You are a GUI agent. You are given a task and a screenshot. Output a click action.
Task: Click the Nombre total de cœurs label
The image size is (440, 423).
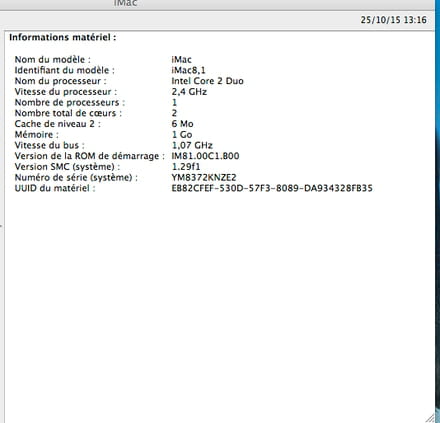(x=68, y=113)
